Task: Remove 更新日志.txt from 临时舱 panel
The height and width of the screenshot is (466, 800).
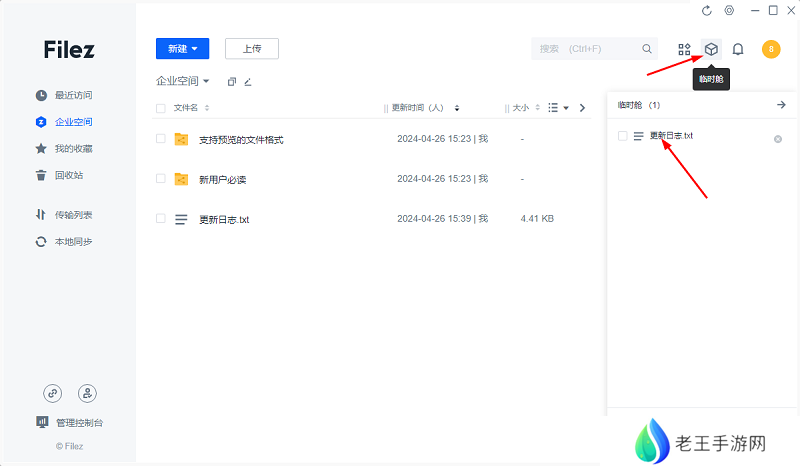Action: coord(778,139)
